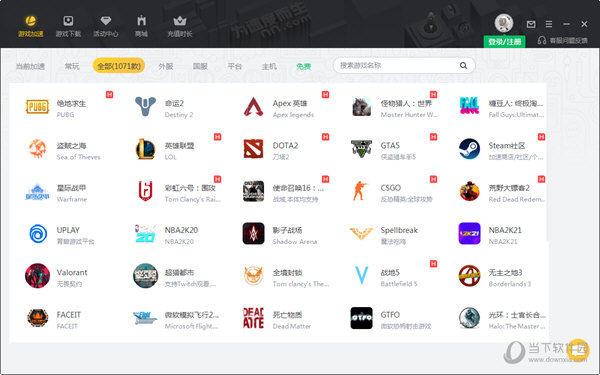Select the Halo Master Chief icon
Screen dimensions: 600x375
pyautogui.click(x=470, y=318)
